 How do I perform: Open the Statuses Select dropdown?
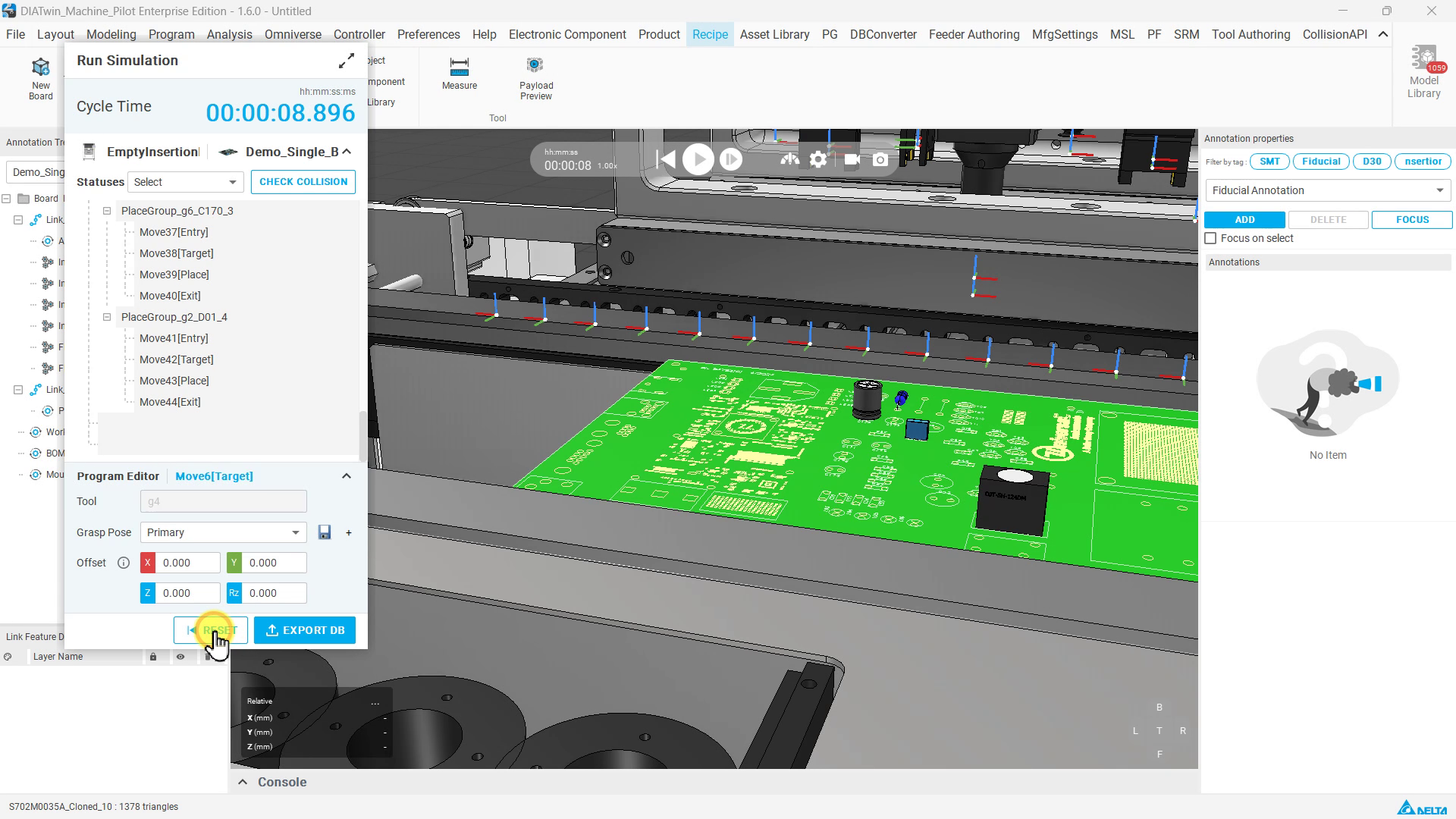click(185, 182)
